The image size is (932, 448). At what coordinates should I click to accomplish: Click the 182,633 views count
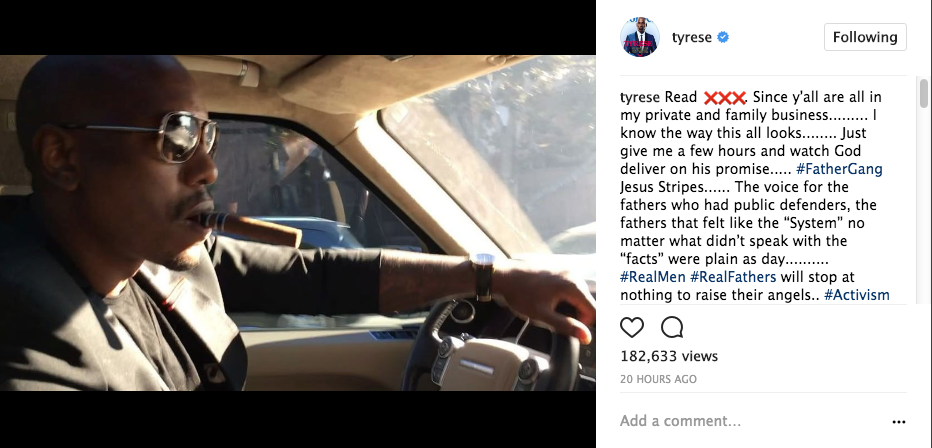point(669,356)
